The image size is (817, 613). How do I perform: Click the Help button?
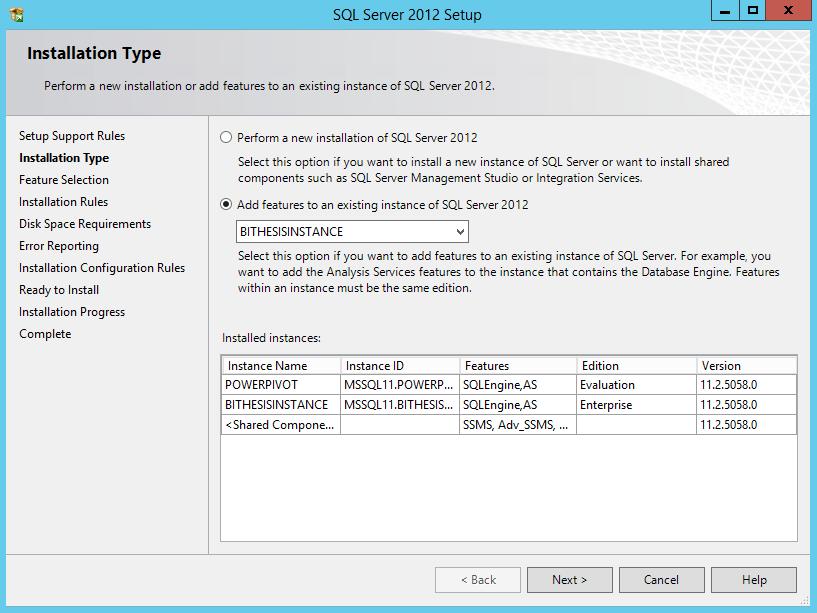coord(754,580)
